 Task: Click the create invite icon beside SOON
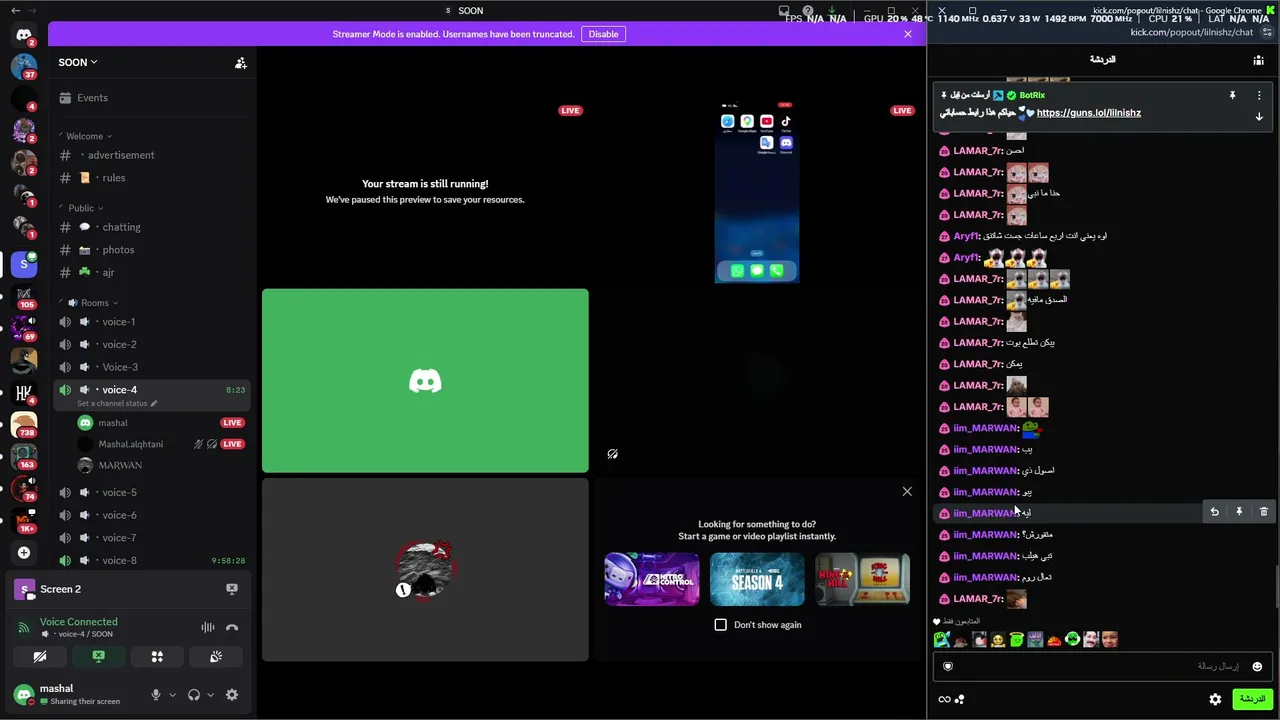coord(241,63)
